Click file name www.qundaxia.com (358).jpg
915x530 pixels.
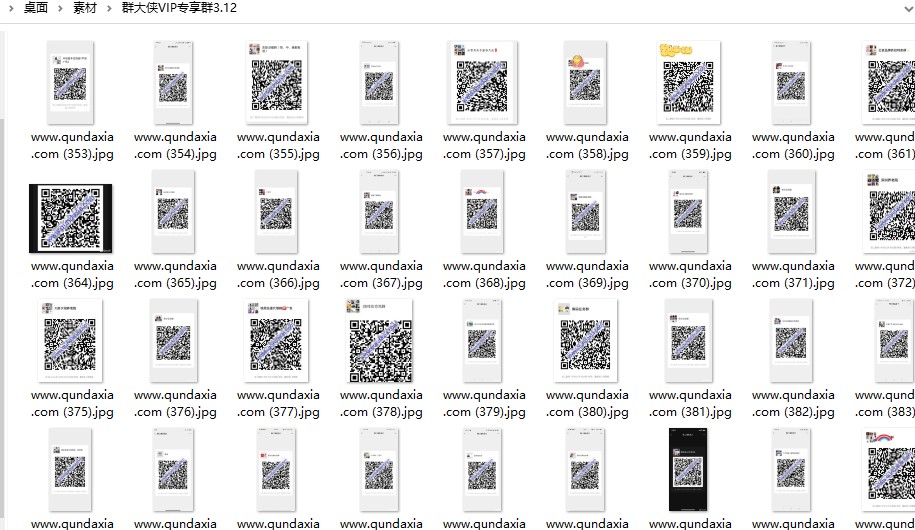[587, 145]
